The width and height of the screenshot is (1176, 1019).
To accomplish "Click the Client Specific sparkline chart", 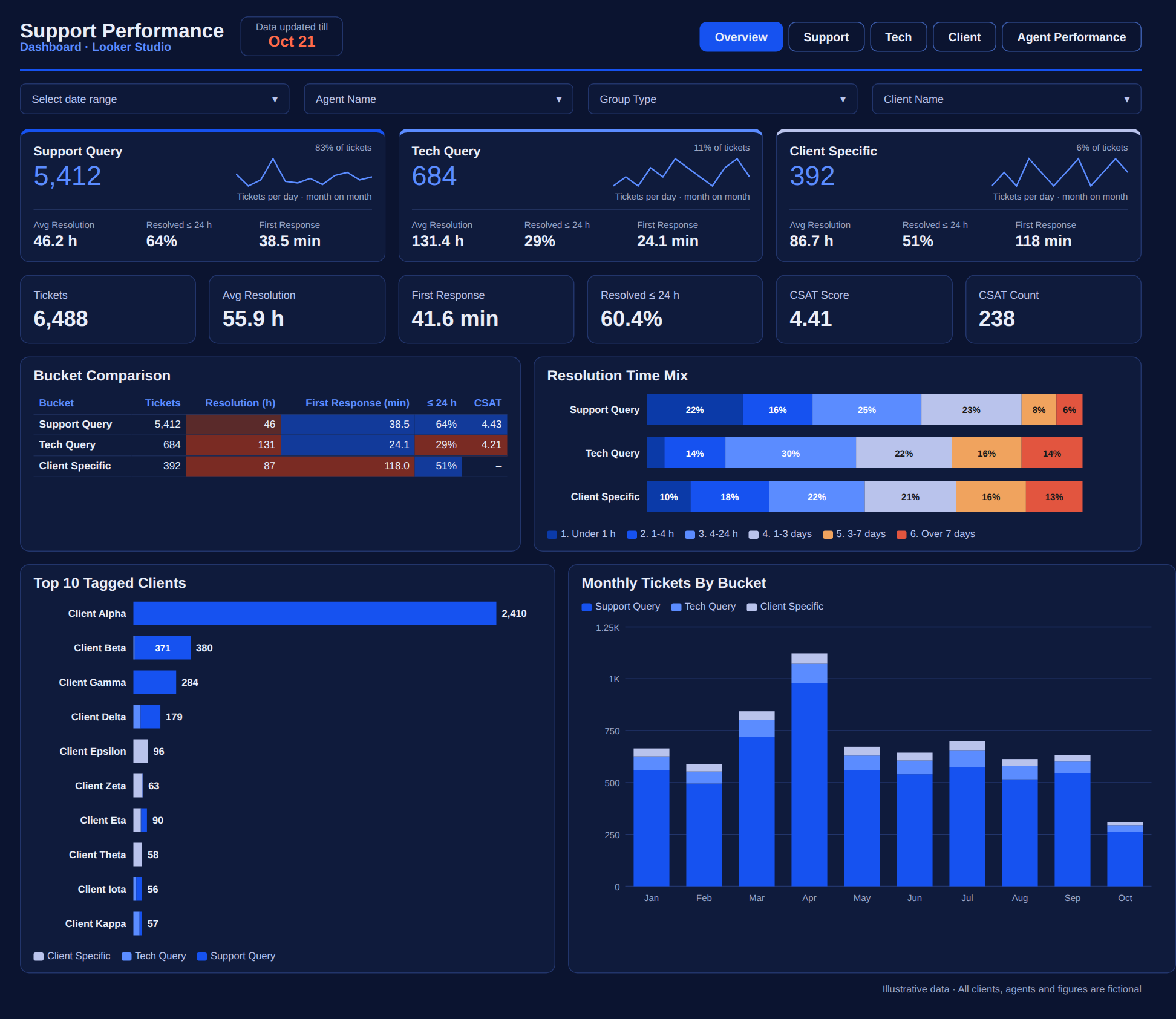I will click(1059, 172).
